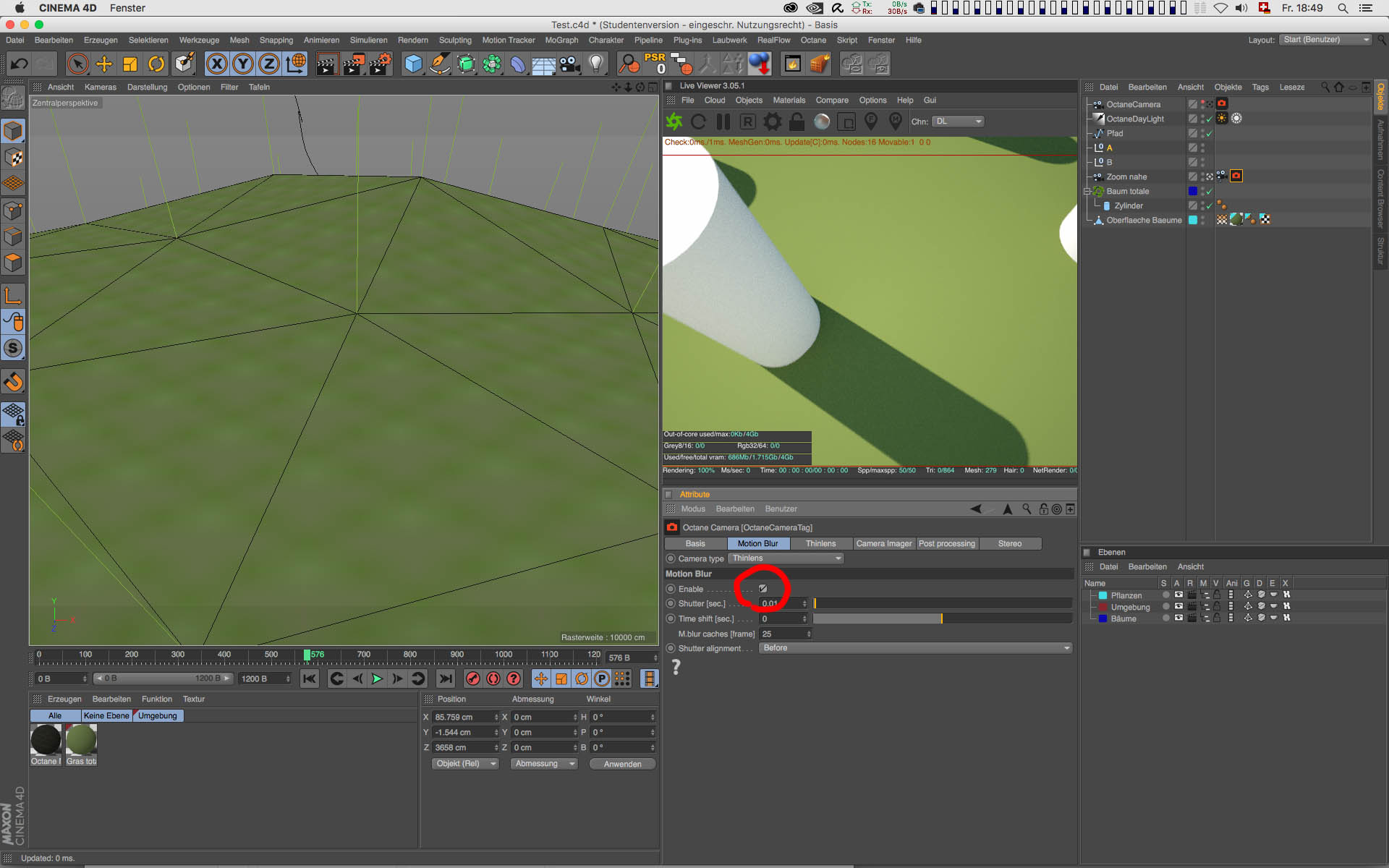Click the Light object icon
Screen dimensions: 1389x868
[596, 64]
